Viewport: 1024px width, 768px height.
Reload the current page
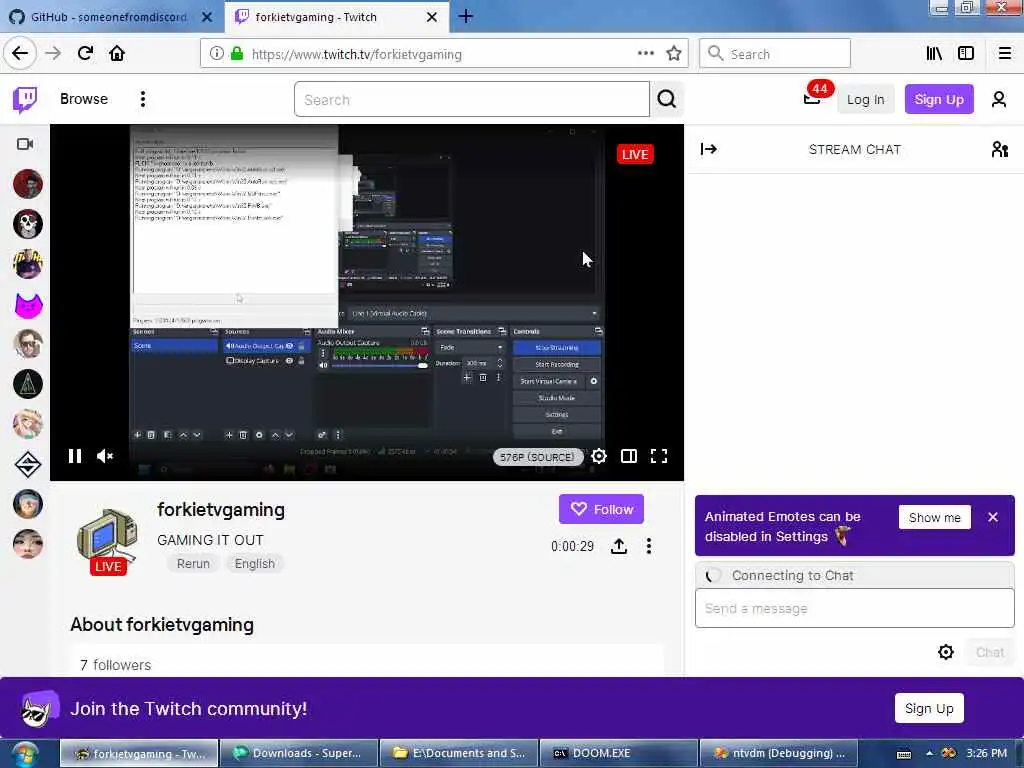(x=85, y=53)
